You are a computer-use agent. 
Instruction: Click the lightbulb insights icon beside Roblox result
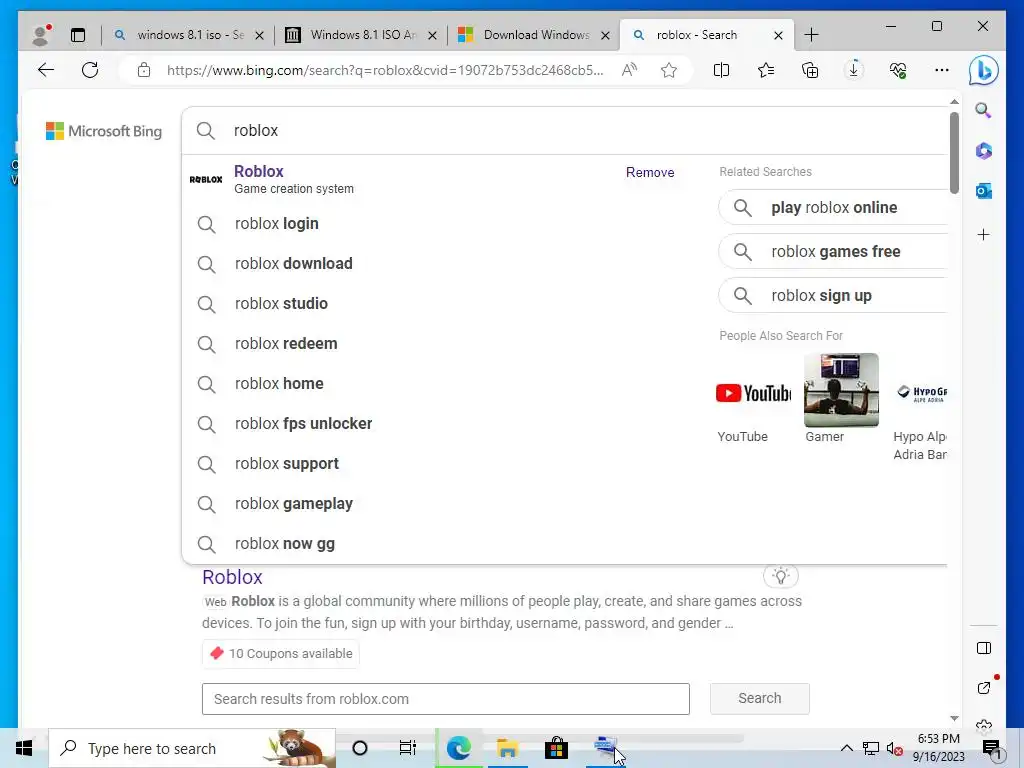click(x=780, y=576)
